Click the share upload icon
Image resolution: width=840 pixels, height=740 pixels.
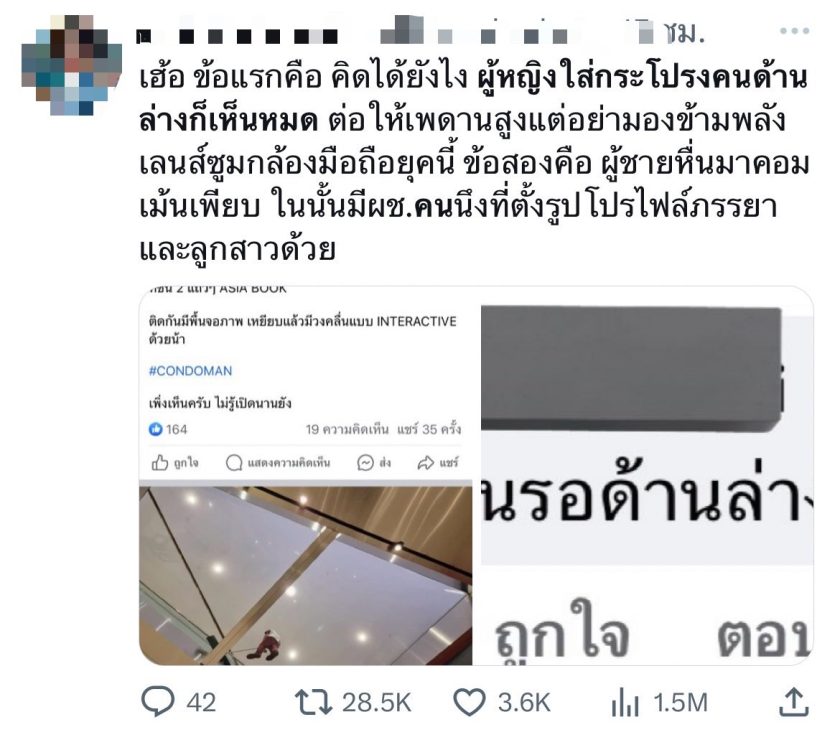tap(793, 702)
